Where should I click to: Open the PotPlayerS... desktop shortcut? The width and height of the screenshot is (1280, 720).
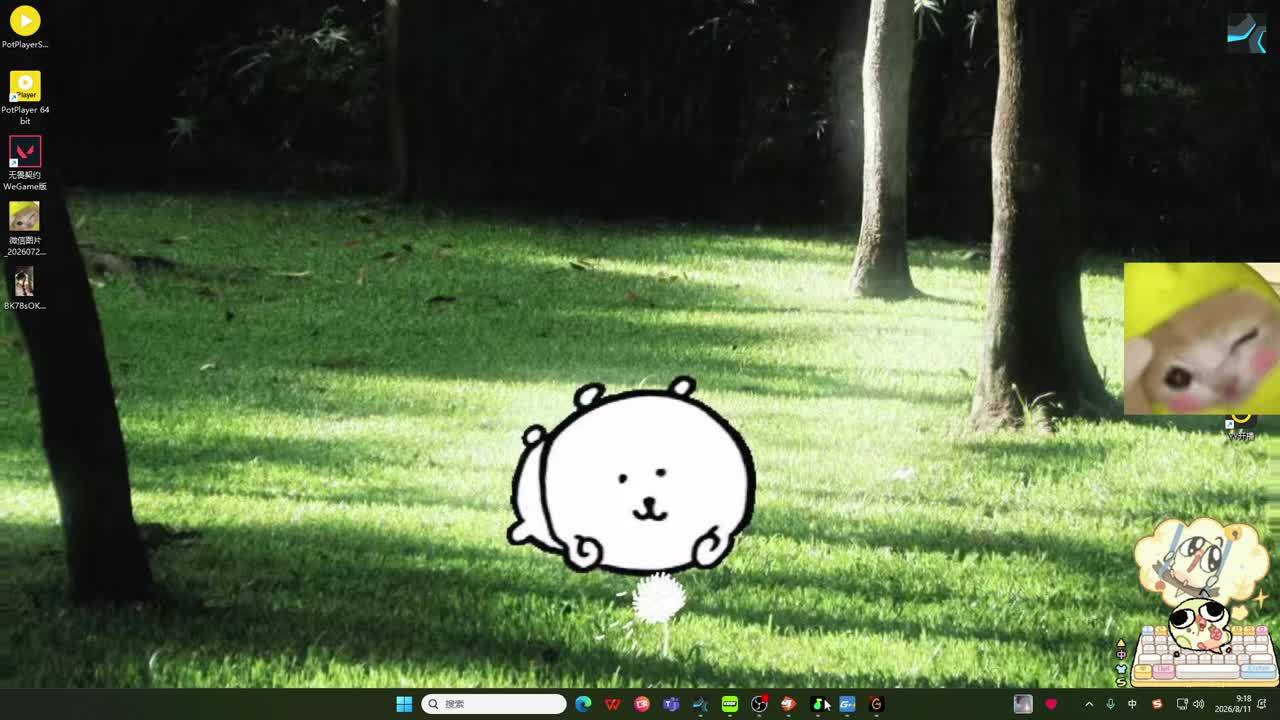pos(25,27)
